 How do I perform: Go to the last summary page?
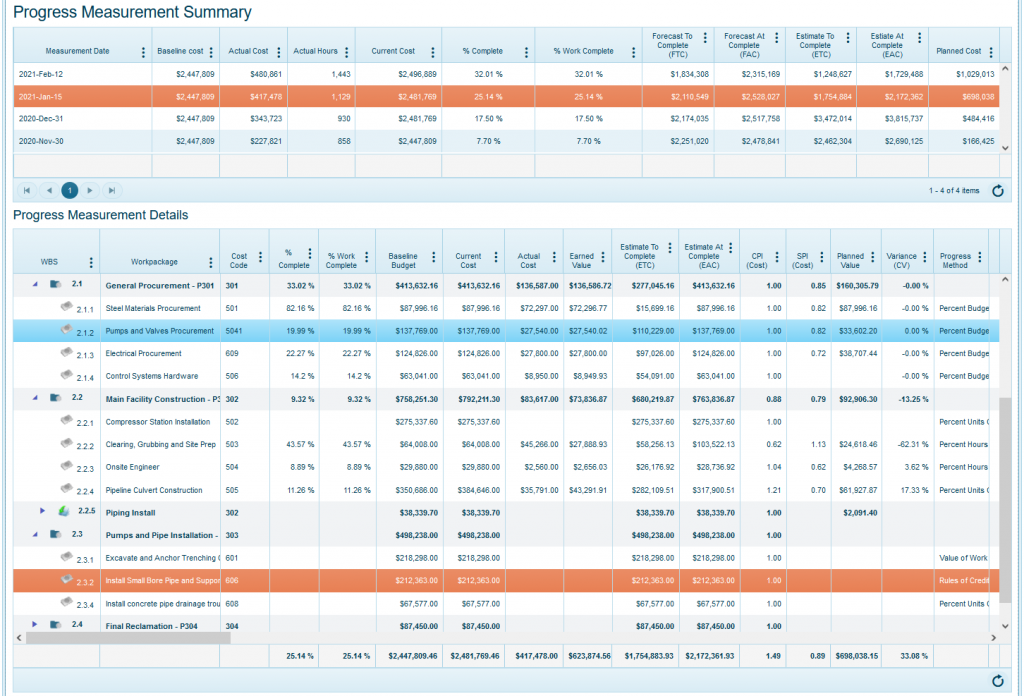click(112, 190)
